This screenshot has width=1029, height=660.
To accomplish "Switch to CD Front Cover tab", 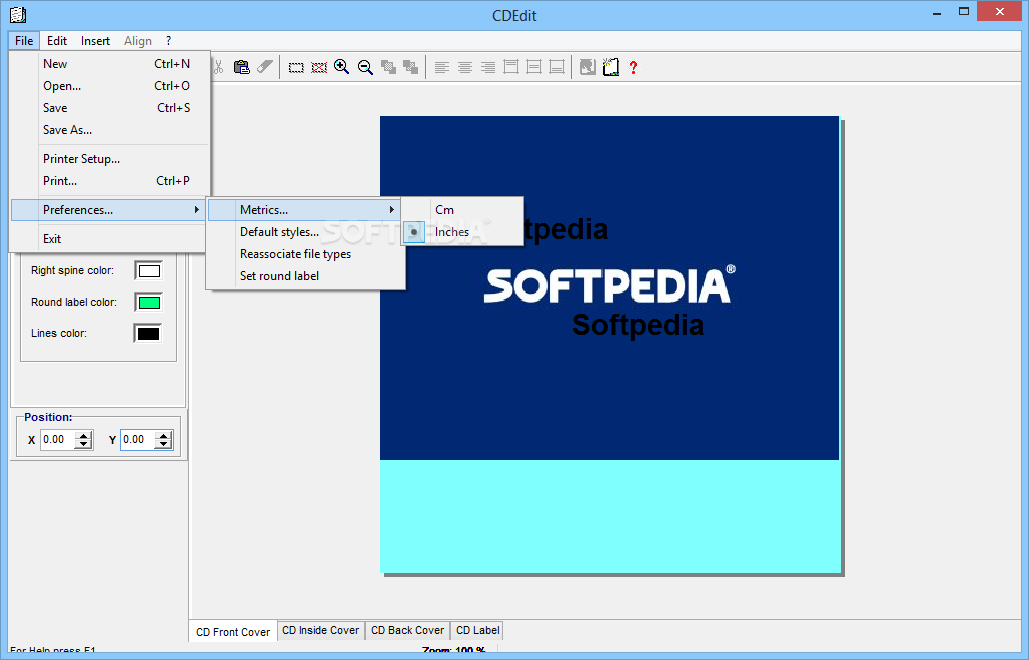I will click(233, 632).
